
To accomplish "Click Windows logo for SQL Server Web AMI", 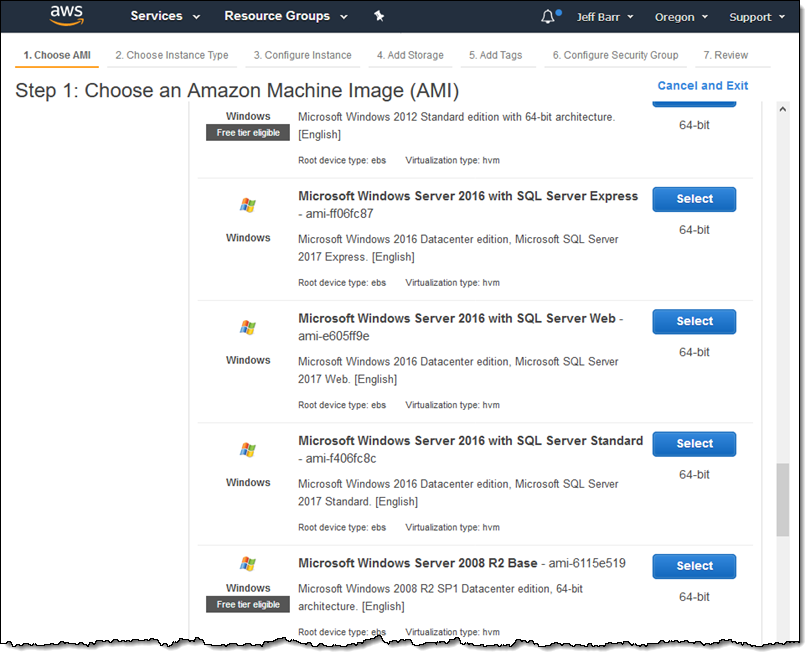I will [248, 327].
